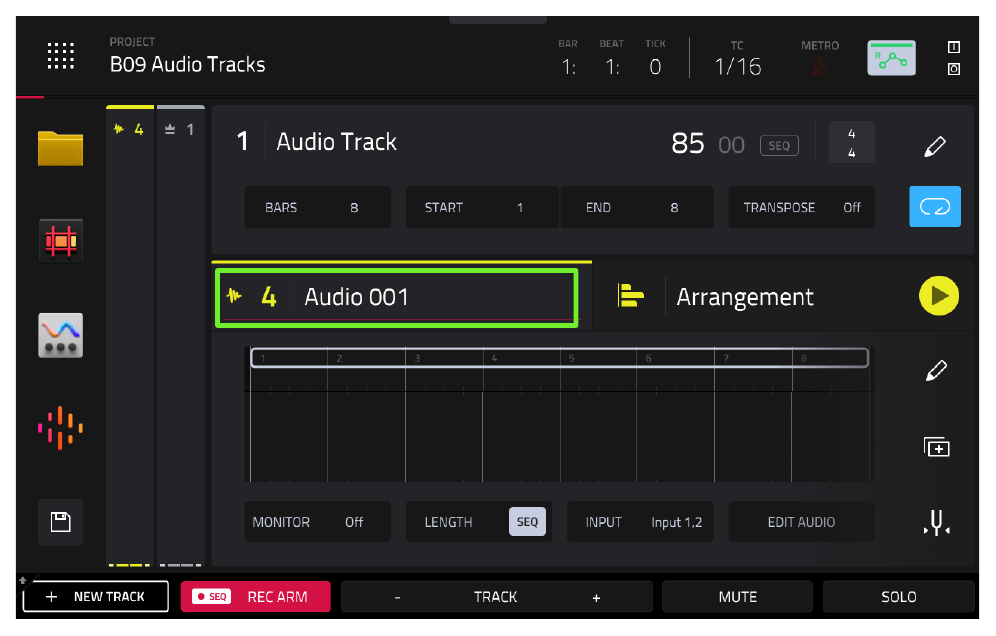Click bar 3 marker in timeline ruler
Viewport: 996px width, 636px height.
coord(417,358)
